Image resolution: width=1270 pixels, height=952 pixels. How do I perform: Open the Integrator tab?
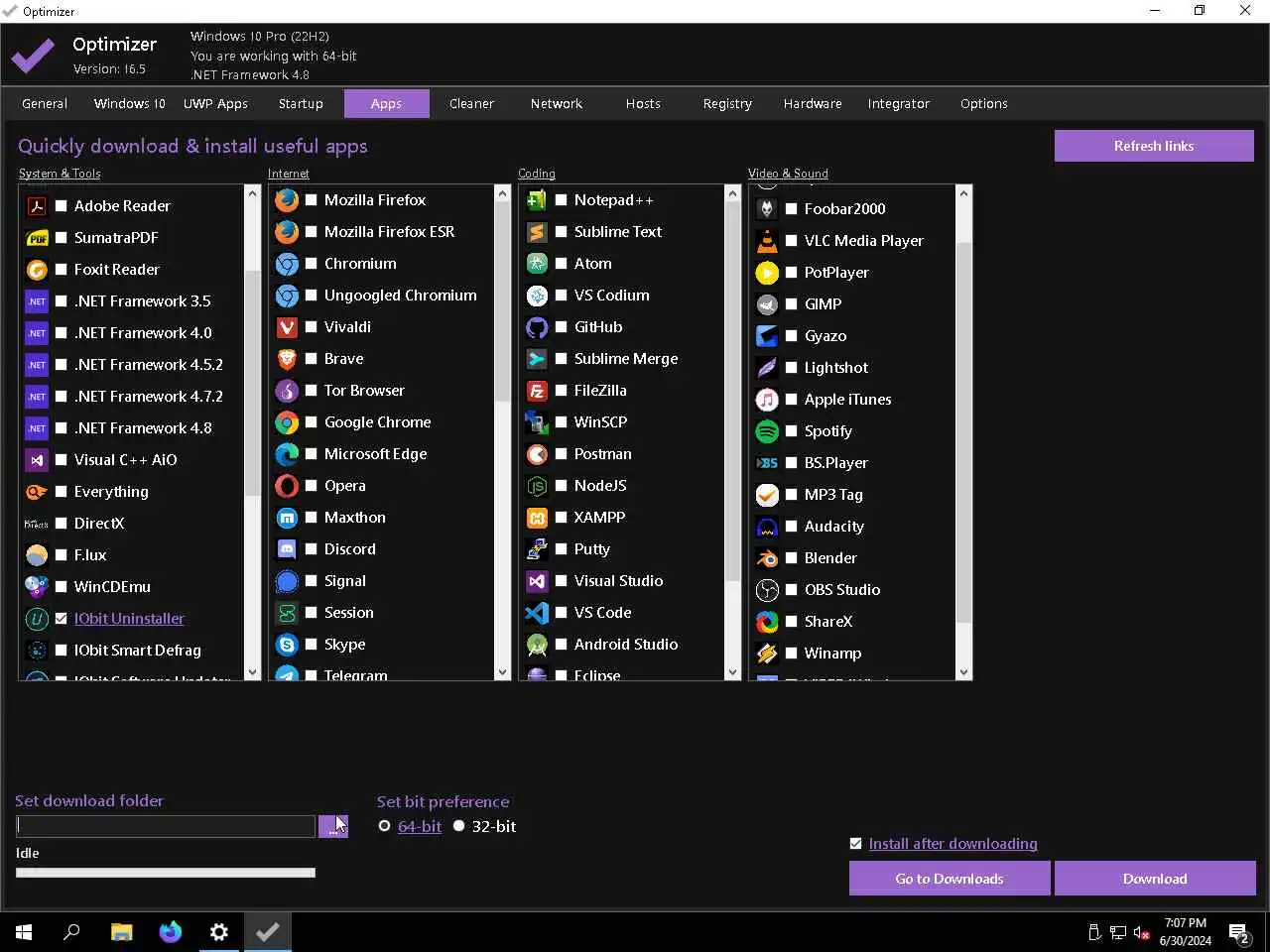pos(899,103)
